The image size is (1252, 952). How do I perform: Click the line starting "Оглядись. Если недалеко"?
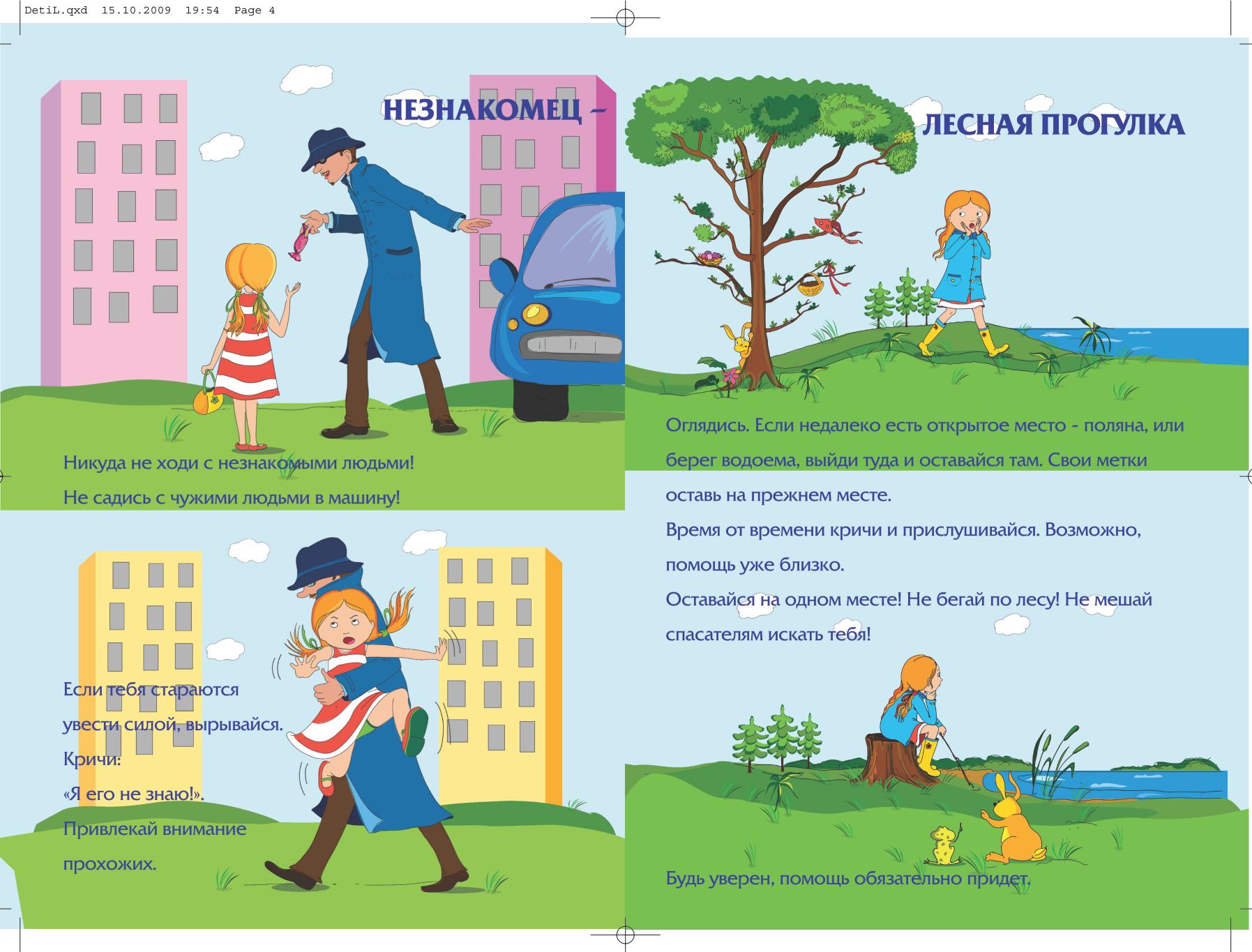click(x=925, y=425)
